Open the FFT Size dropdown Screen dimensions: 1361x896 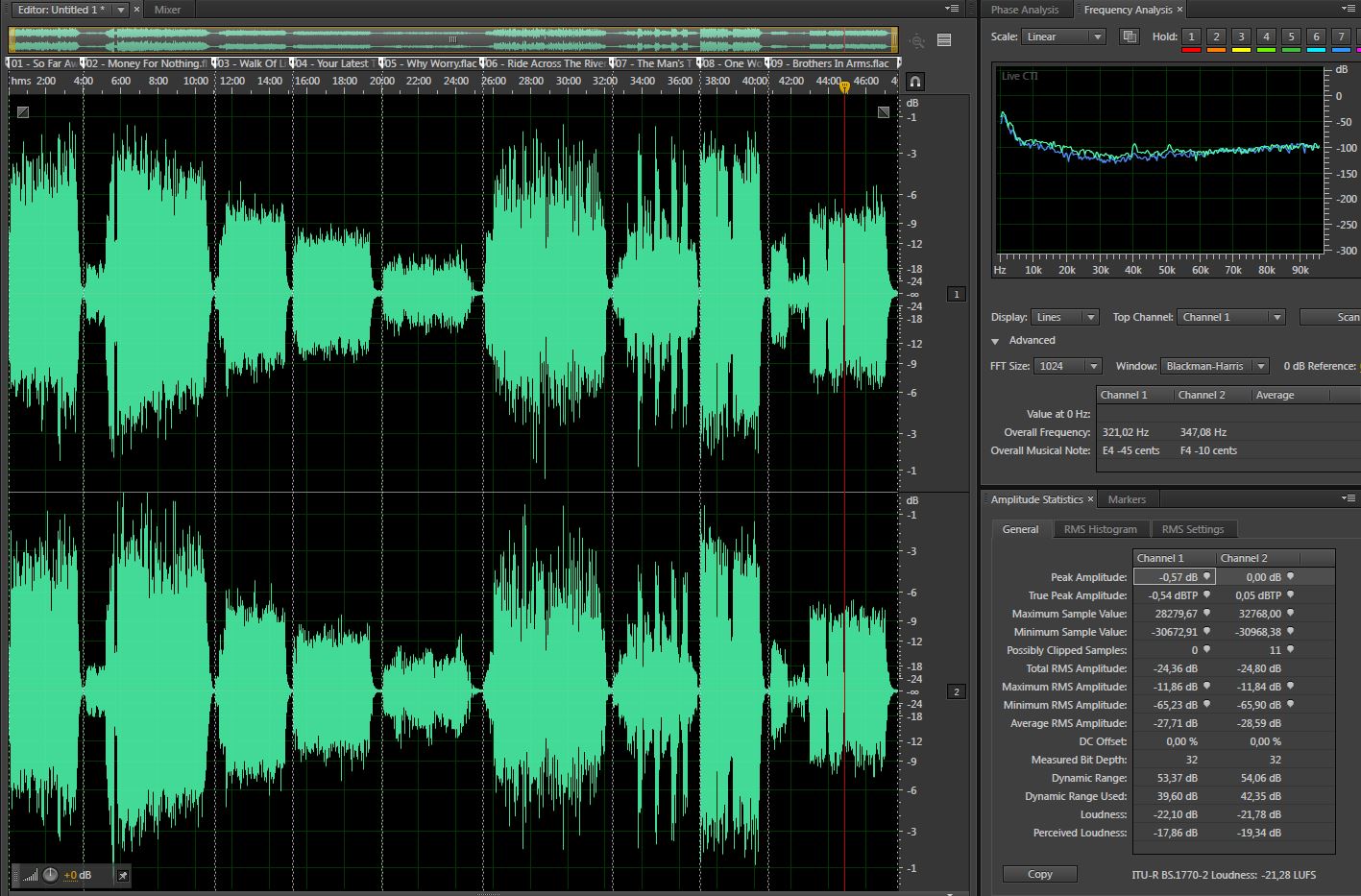point(1068,366)
